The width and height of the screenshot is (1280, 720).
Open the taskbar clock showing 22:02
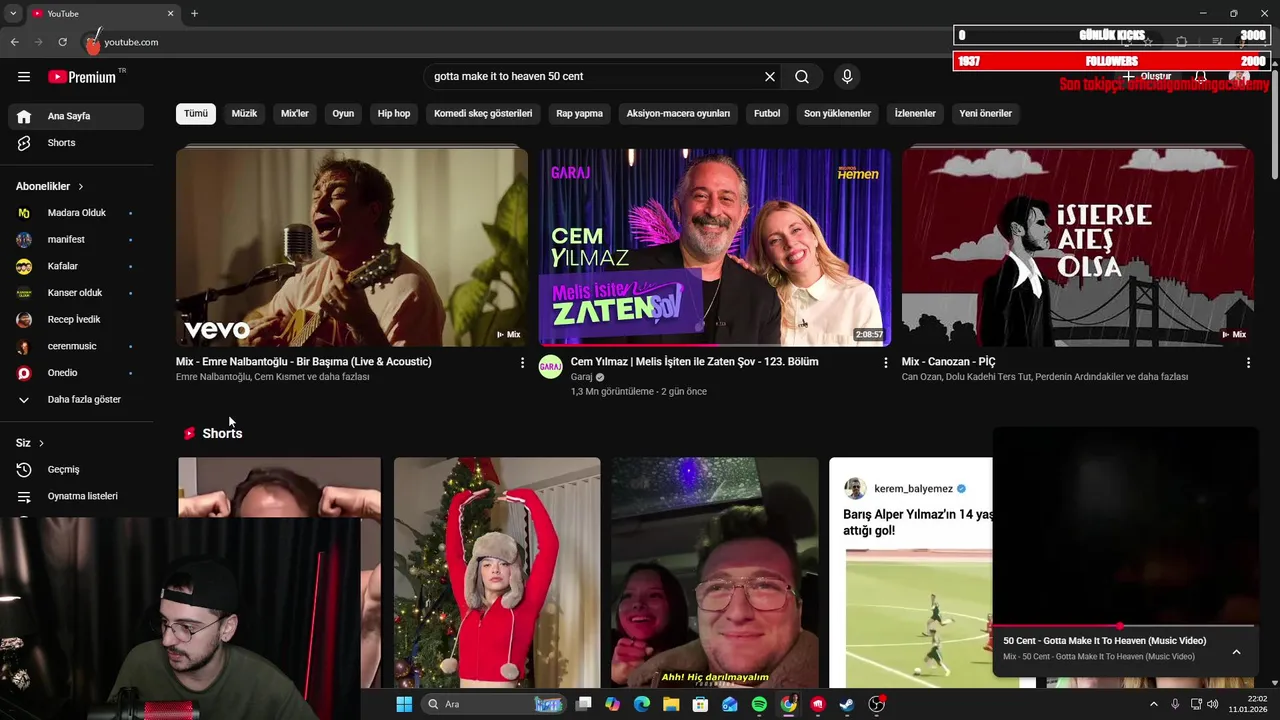click(x=1249, y=704)
